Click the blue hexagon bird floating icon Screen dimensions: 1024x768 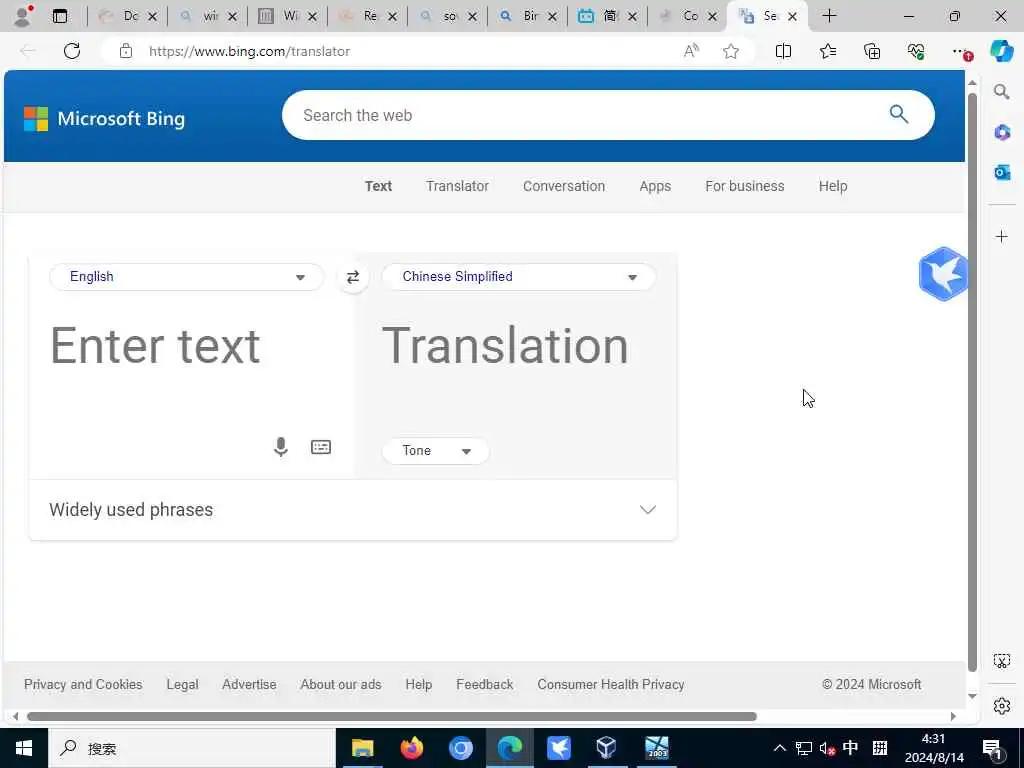pyautogui.click(x=942, y=274)
